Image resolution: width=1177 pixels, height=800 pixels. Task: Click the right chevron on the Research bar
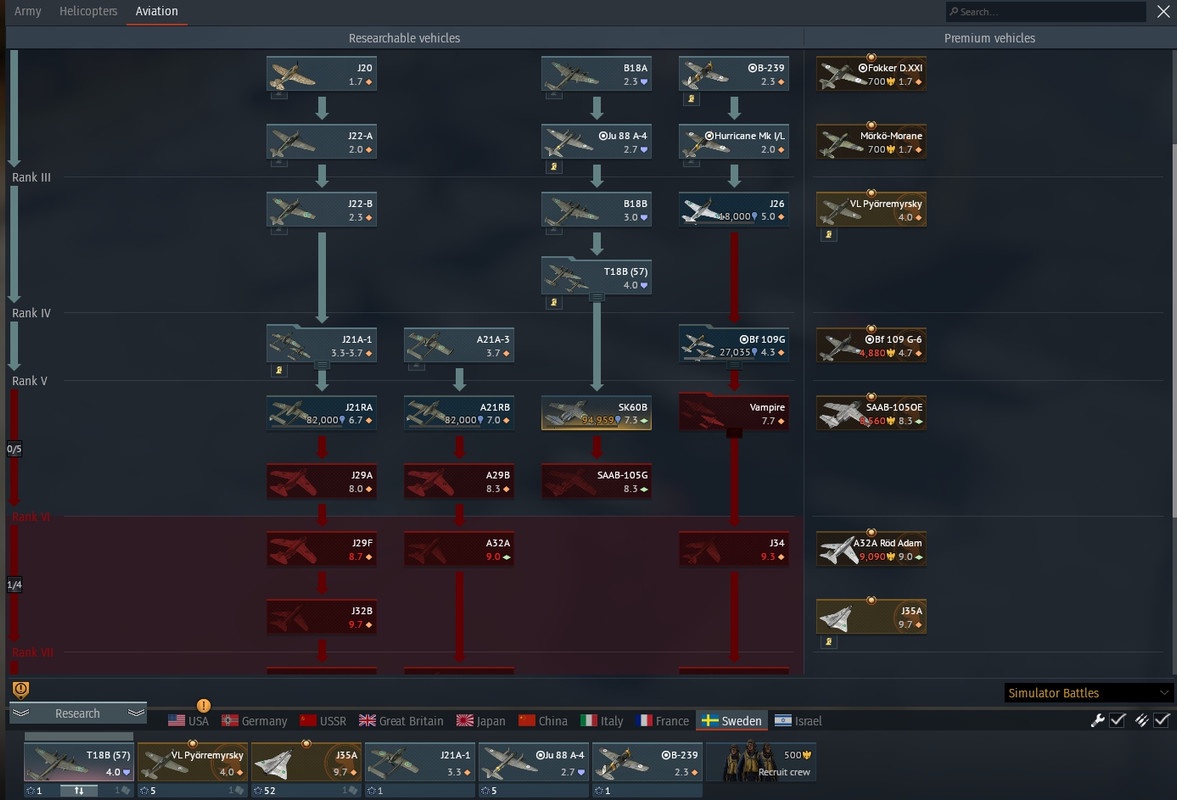[x=136, y=713]
